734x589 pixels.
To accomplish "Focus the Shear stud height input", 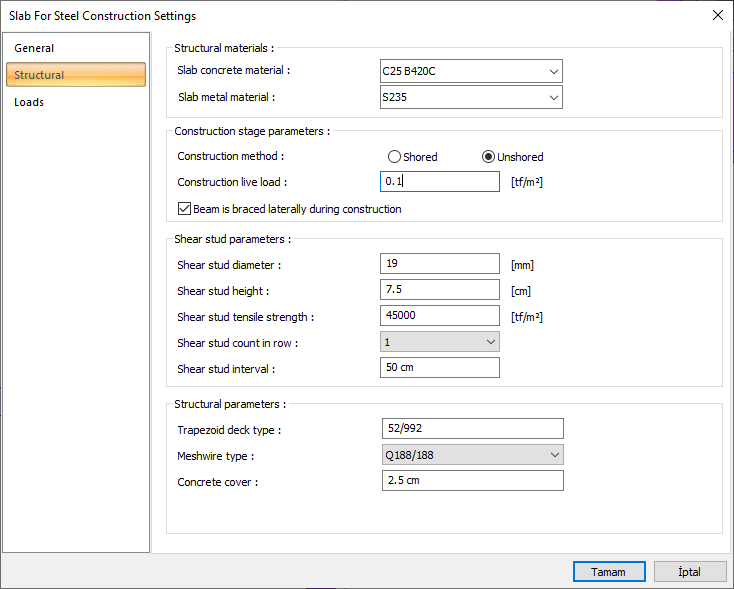I will tap(440, 290).
